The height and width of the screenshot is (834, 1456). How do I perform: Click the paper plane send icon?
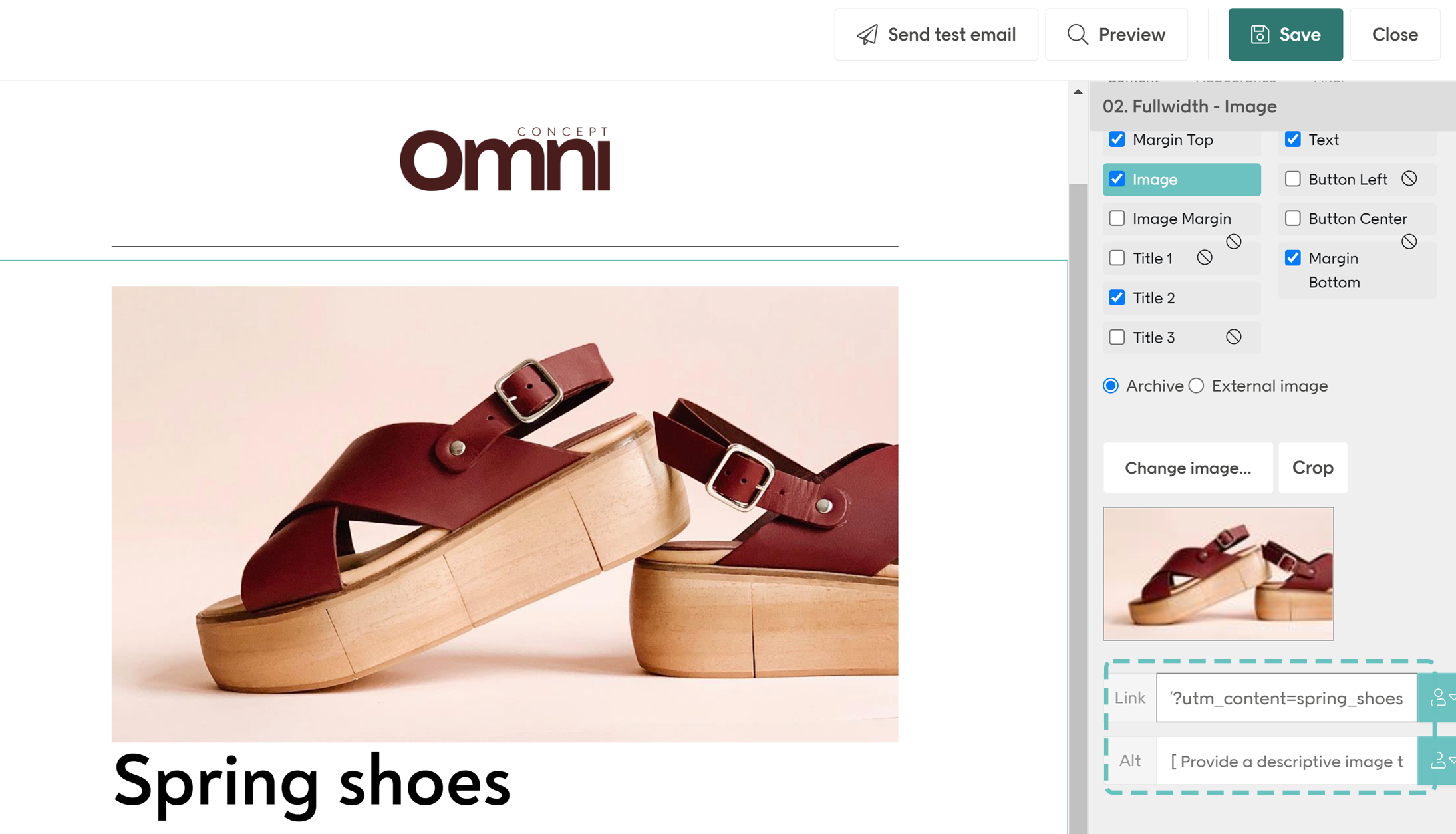[867, 35]
